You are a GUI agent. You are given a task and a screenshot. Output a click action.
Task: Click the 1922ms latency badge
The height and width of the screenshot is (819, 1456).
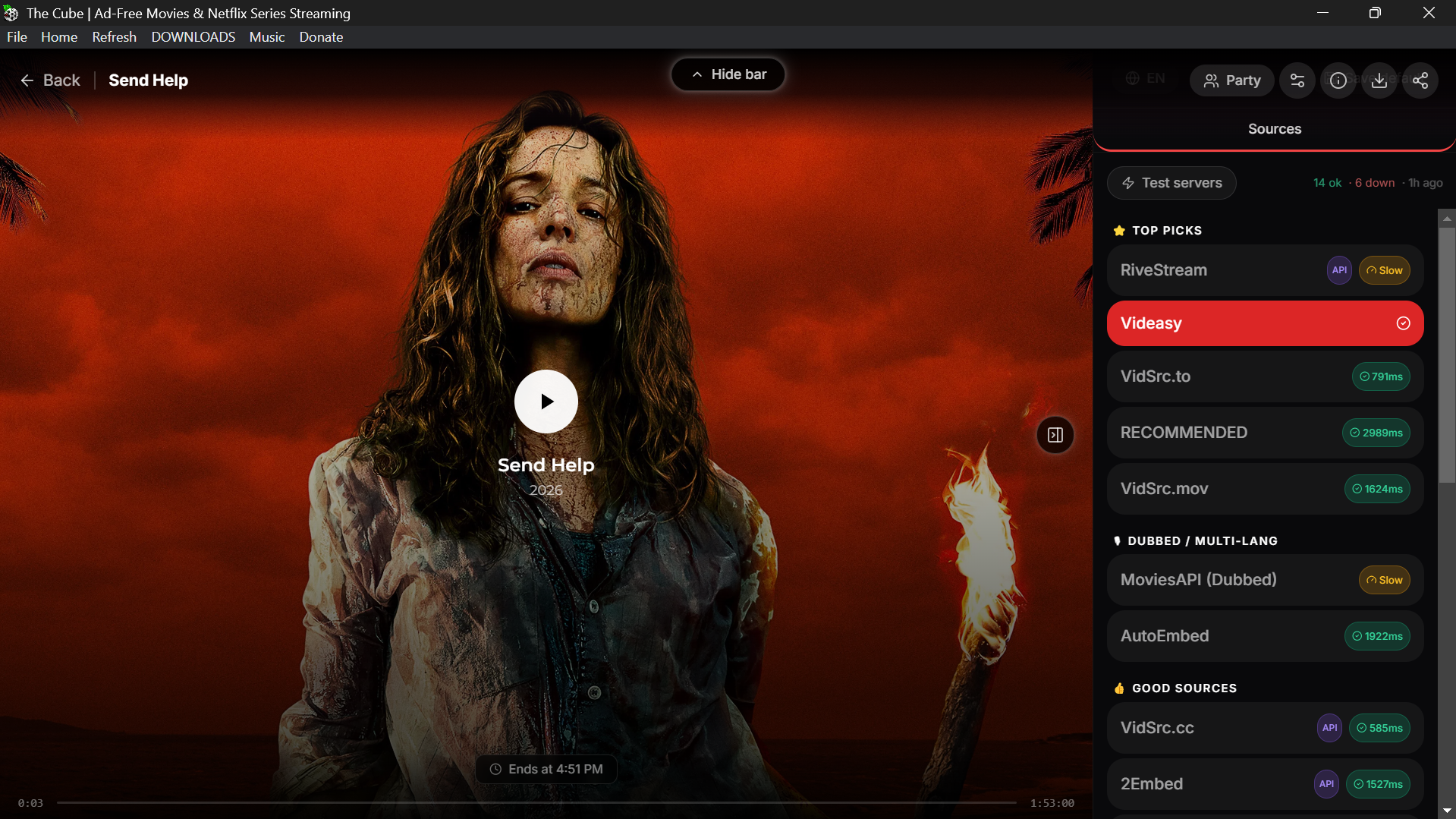(x=1377, y=636)
